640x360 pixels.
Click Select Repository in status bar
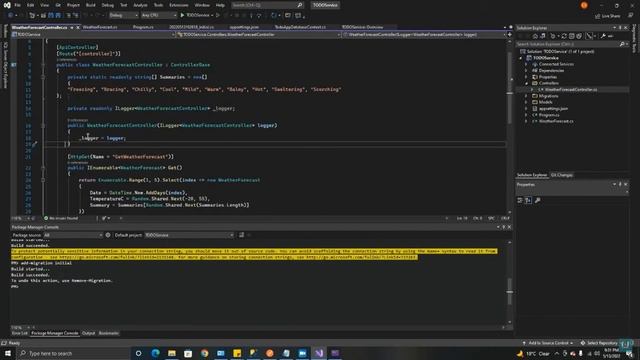pyautogui.click(x=600, y=343)
